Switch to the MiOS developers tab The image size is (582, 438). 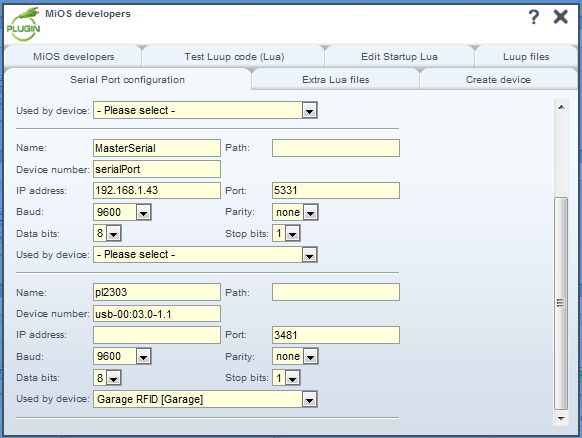(73, 57)
